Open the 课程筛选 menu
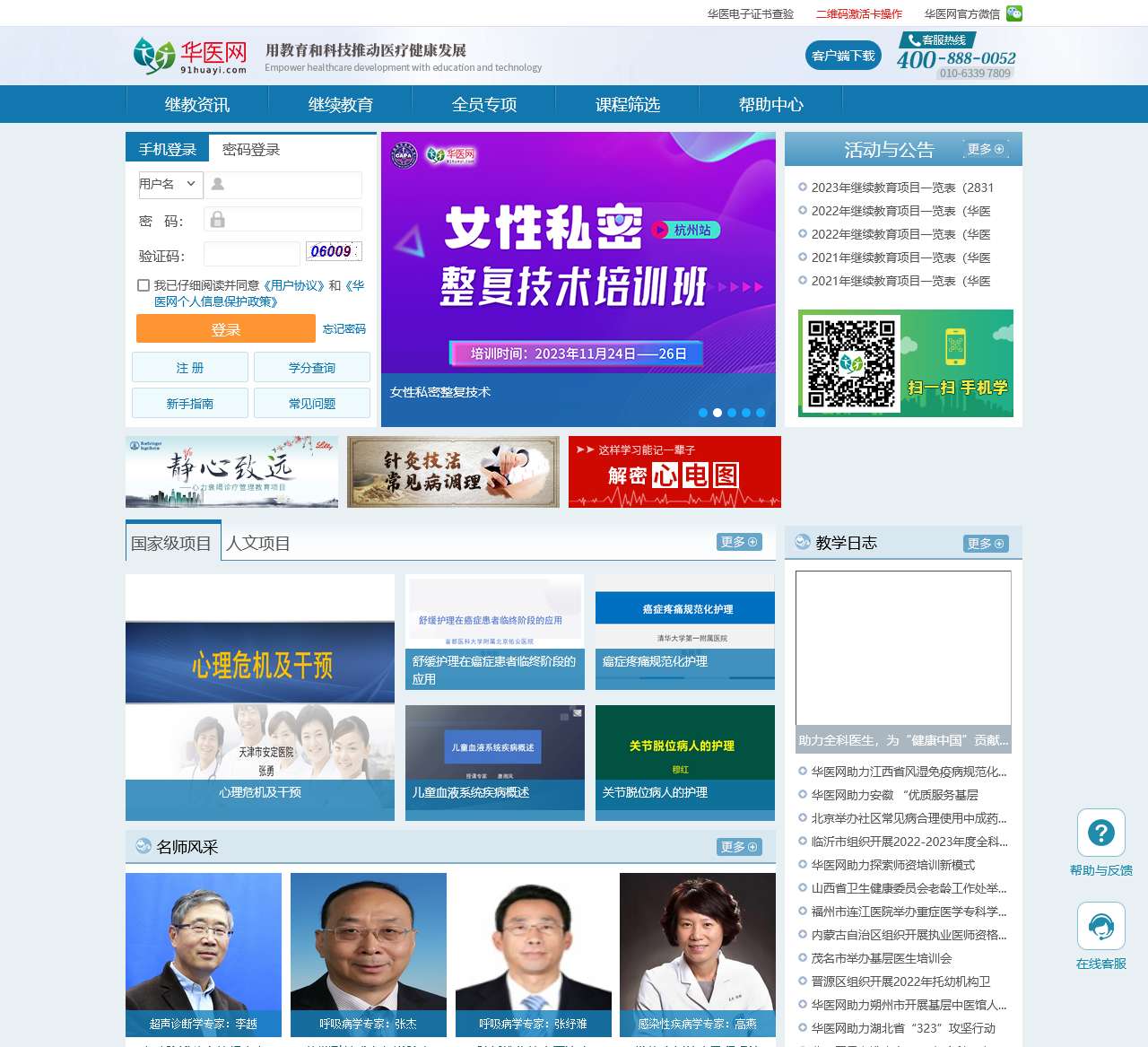 tap(628, 104)
